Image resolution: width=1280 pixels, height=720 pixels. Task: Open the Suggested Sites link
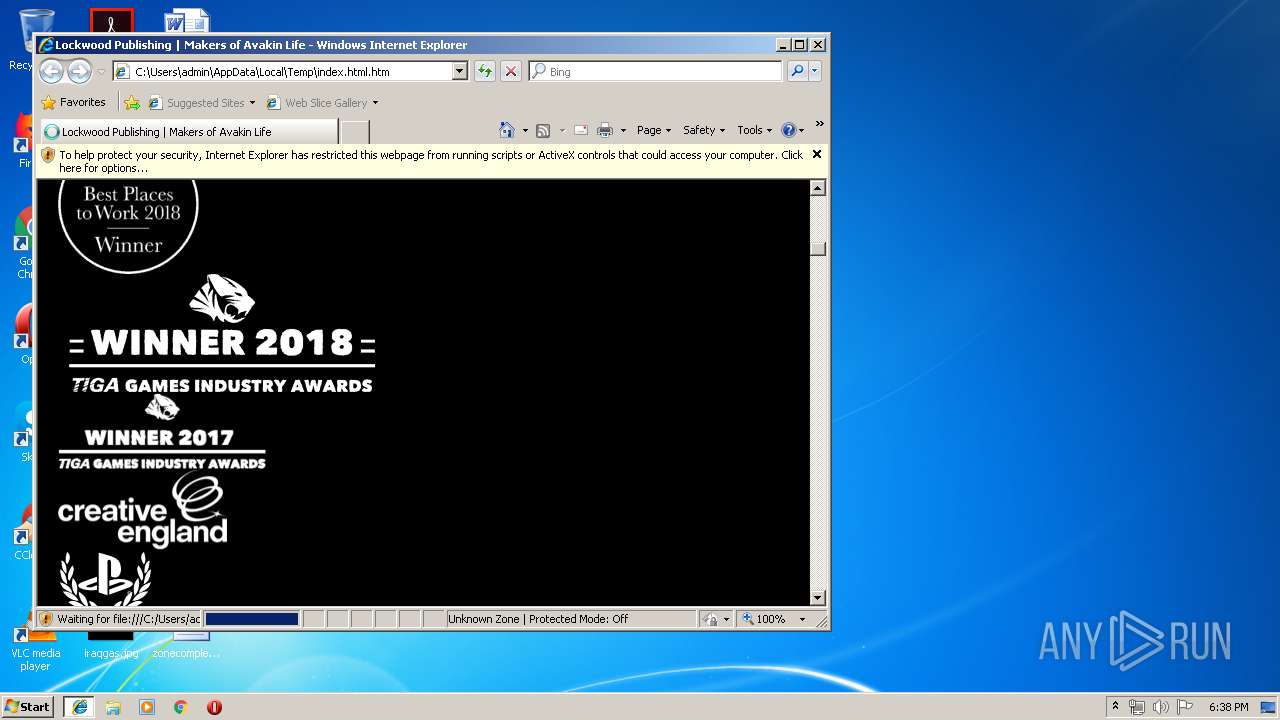(x=201, y=102)
